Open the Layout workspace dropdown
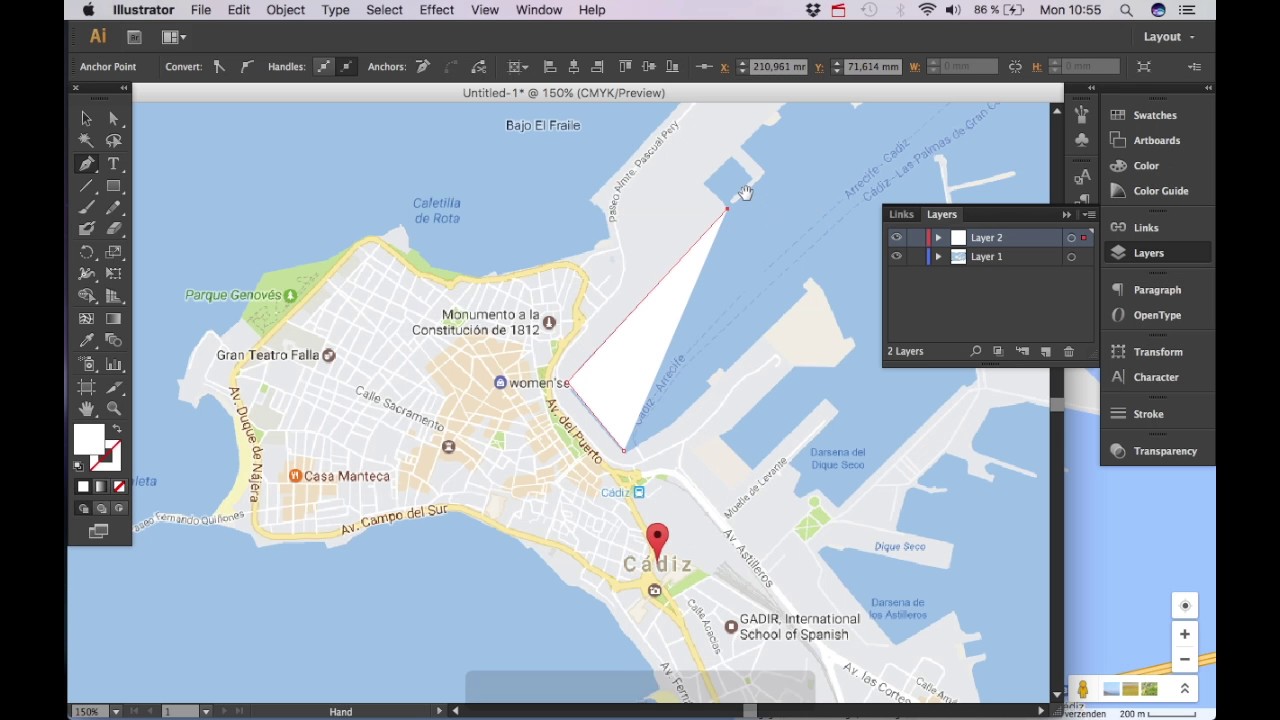The height and width of the screenshot is (720, 1280). (x=1169, y=37)
